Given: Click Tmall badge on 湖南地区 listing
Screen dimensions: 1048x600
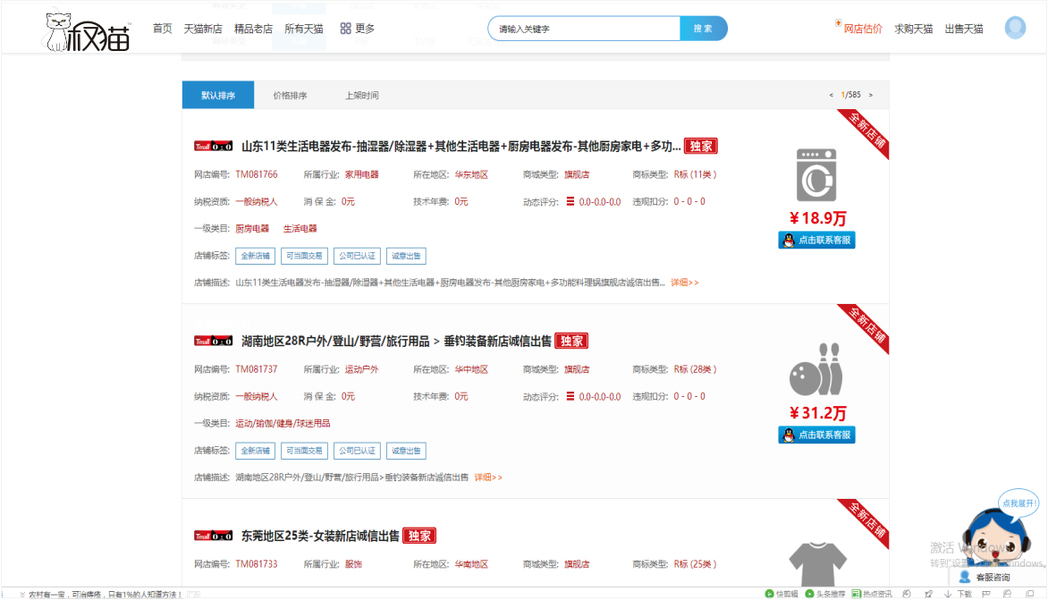Looking at the screenshot, I should 213,341.
